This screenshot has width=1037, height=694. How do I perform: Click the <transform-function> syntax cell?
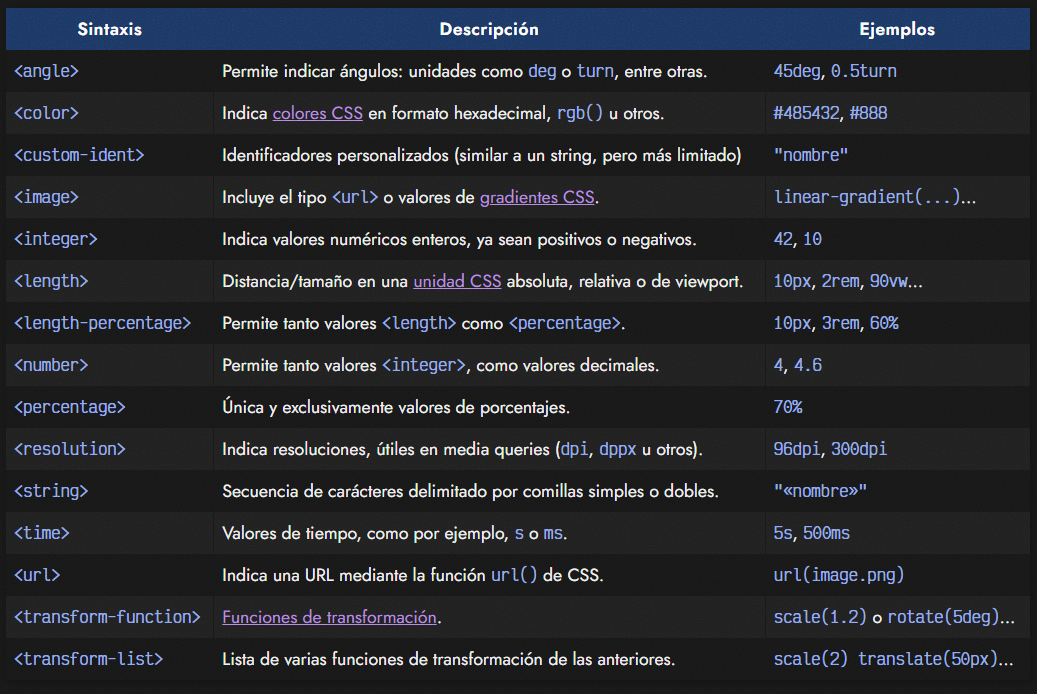[x=107, y=617]
